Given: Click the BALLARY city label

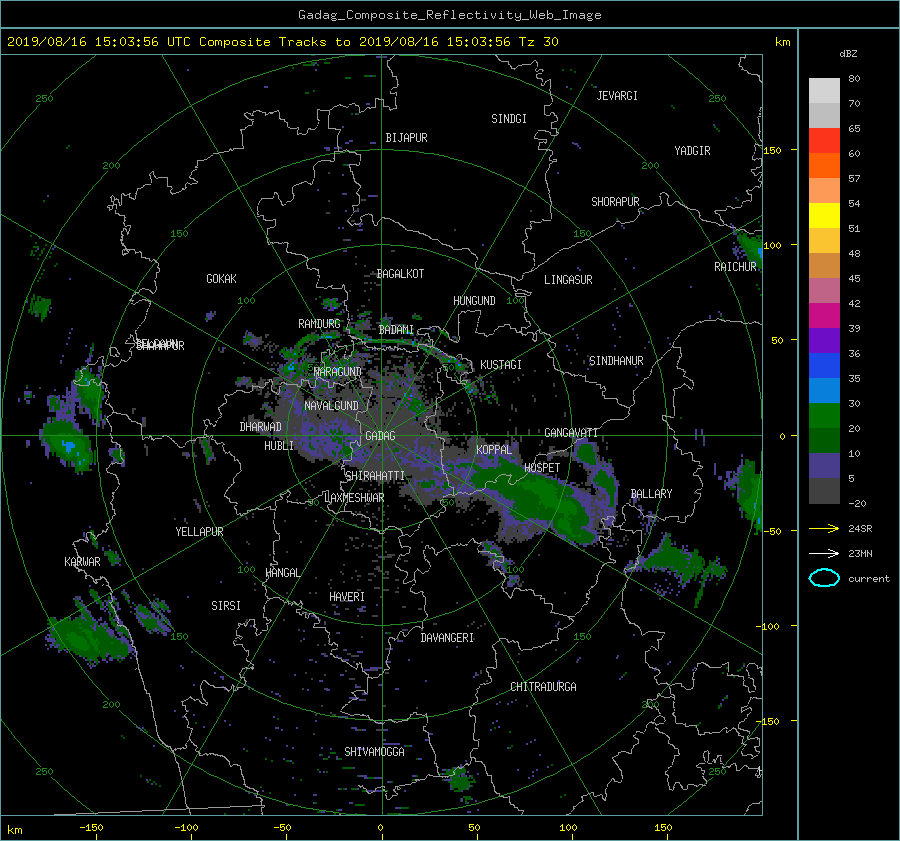Looking at the screenshot, I should click(651, 494).
